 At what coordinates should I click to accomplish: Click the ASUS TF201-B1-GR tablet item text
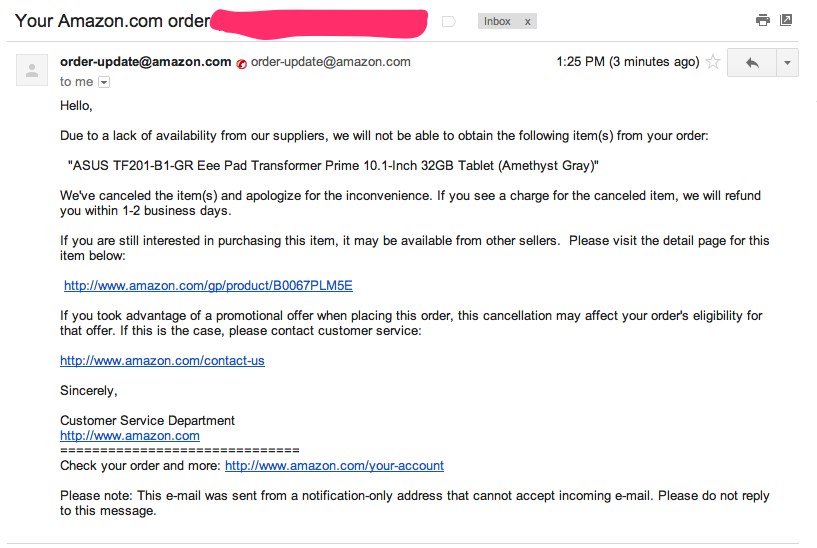(x=333, y=165)
